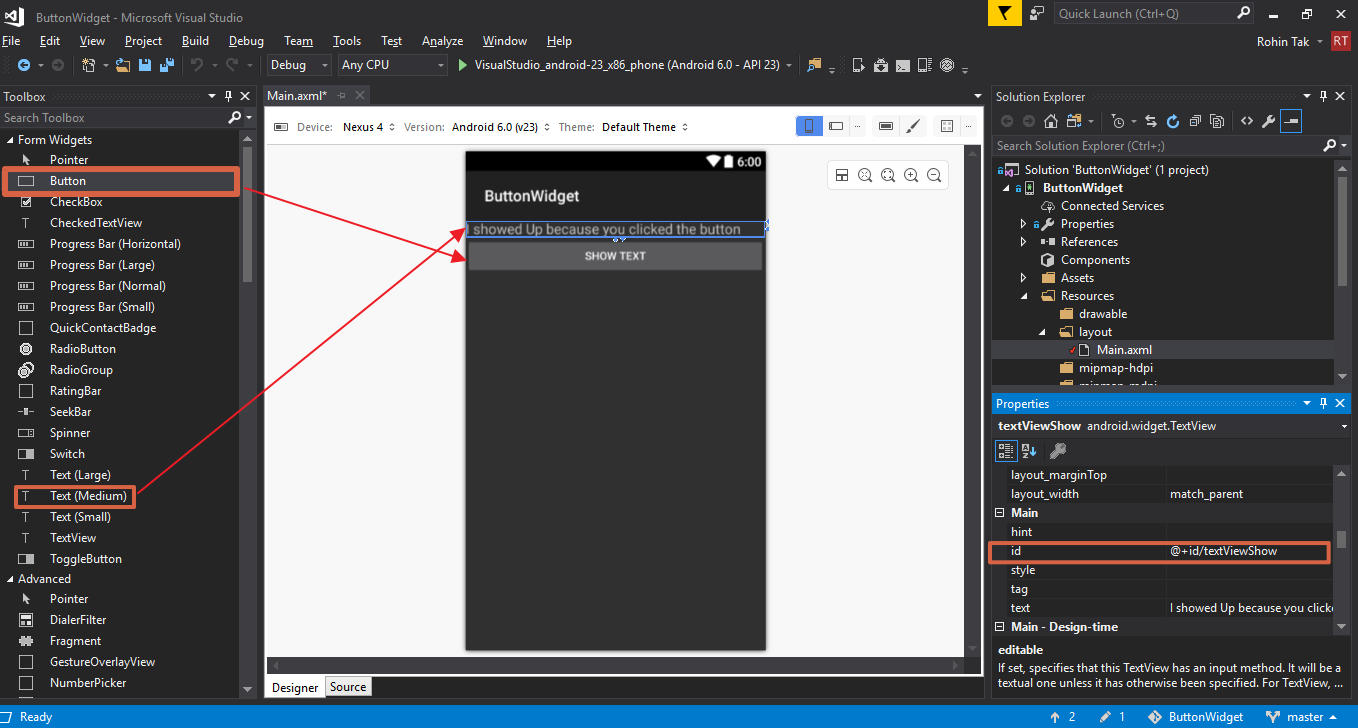Open the Debug configuration dropdown
This screenshot has height=728, width=1358.
pos(299,65)
